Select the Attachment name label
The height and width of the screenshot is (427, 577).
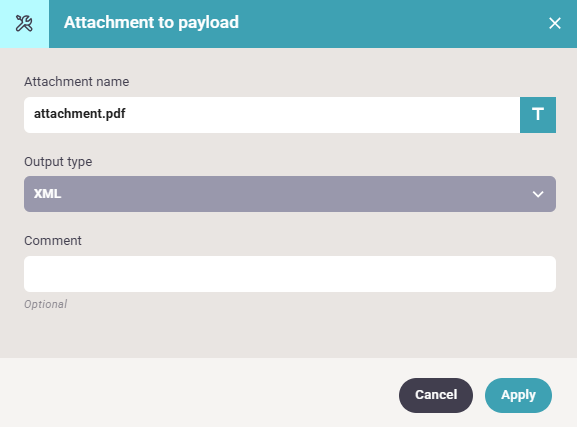[77, 81]
